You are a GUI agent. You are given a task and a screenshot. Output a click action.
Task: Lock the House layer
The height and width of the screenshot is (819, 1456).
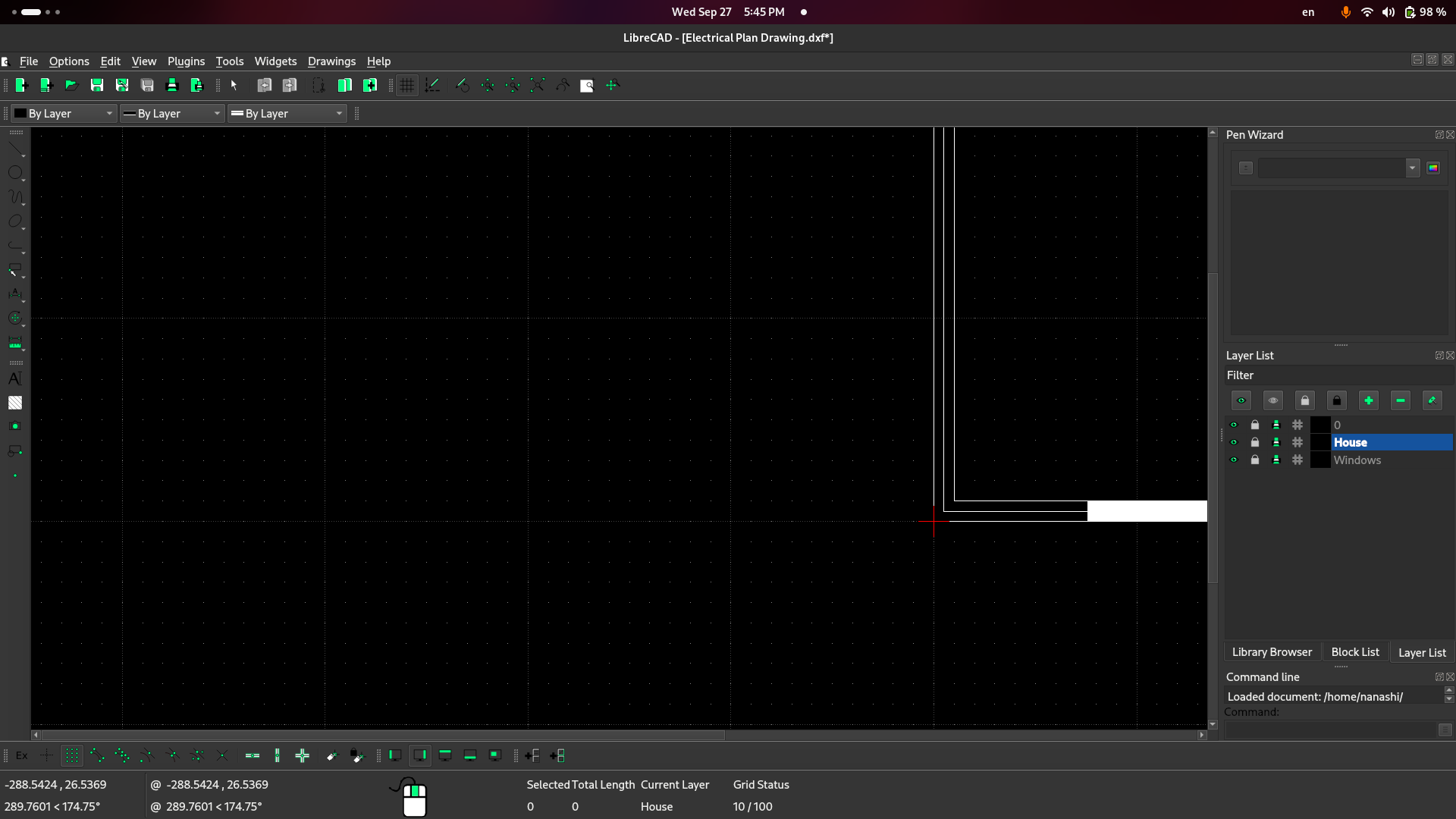[x=1255, y=442]
